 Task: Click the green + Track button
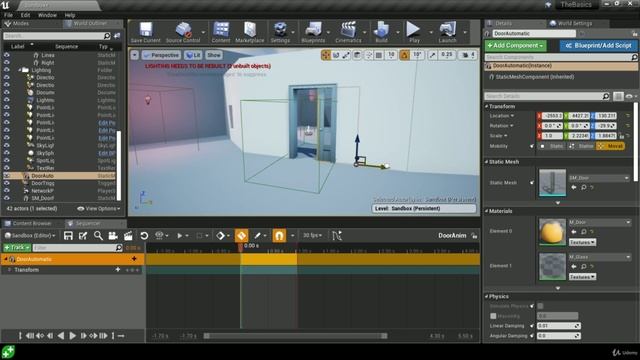17,247
